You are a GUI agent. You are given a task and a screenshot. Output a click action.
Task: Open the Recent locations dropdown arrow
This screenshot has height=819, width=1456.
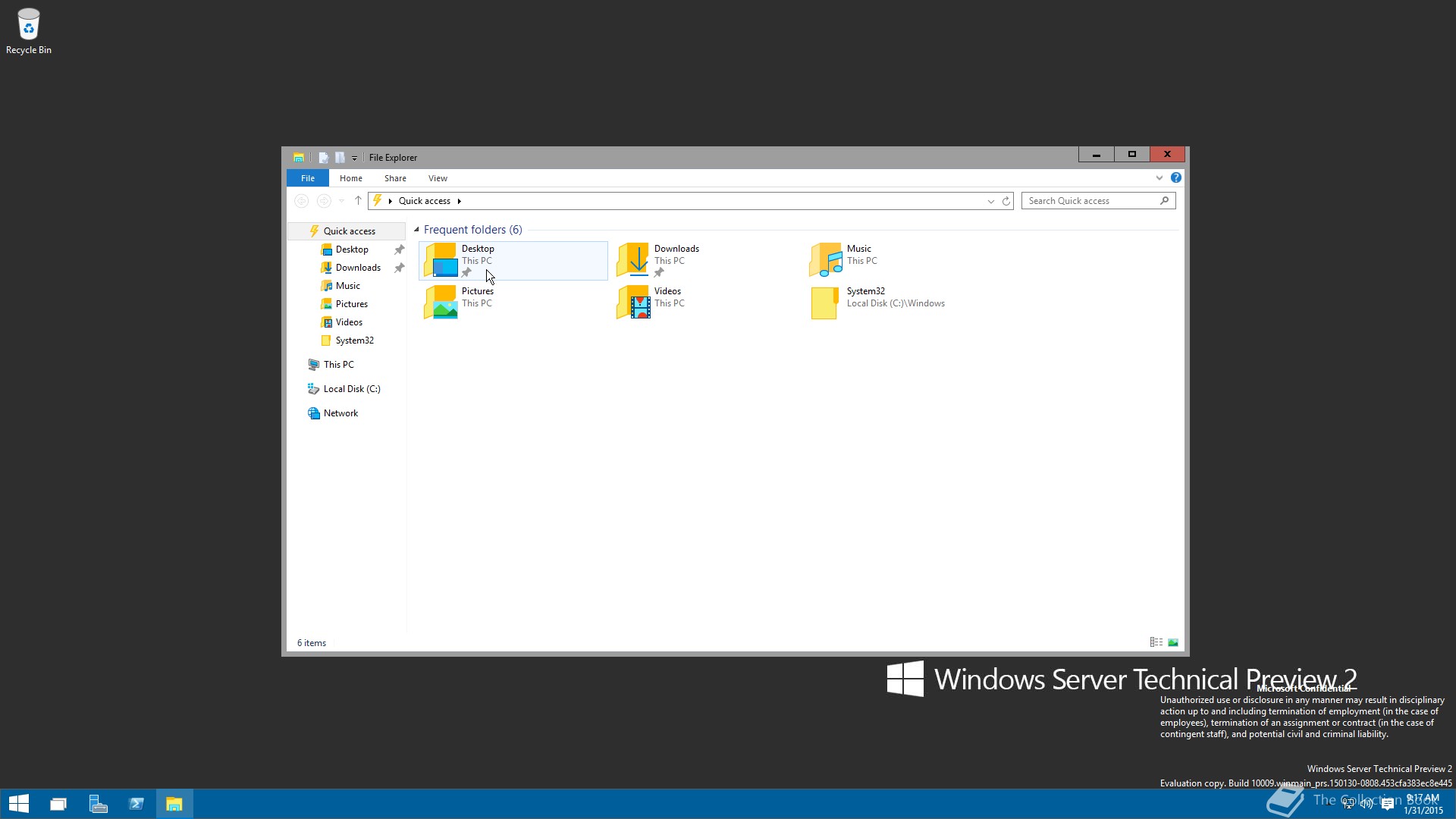point(341,201)
